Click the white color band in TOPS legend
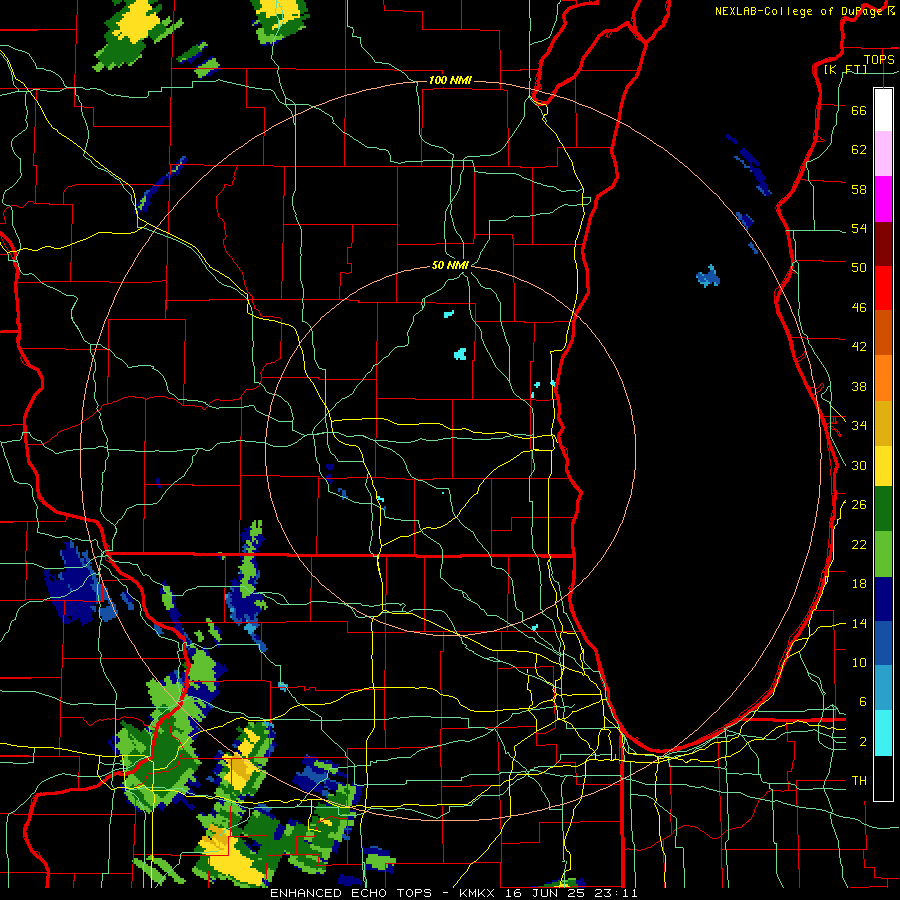The image size is (900, 900). (883, 110)
